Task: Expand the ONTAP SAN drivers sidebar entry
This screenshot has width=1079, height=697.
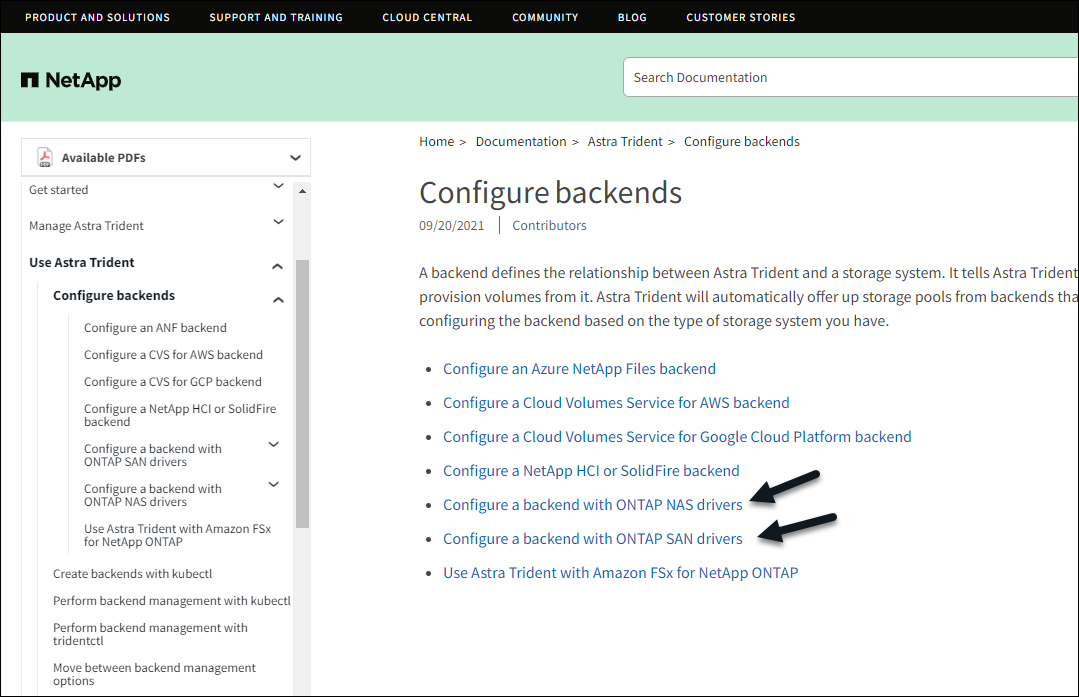Action: 273,444
